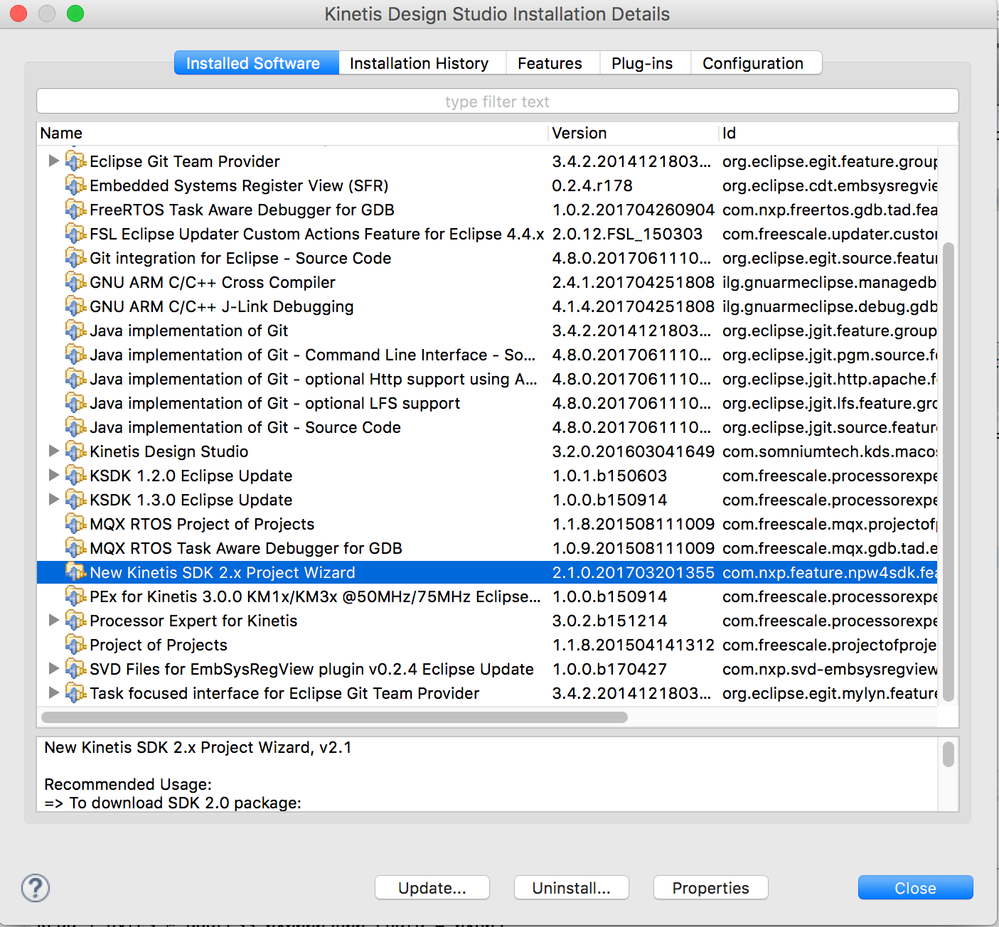Viewport: 999px width, 927px height.
Task: Open help with the question mark icon
Action: coord(36,887)
